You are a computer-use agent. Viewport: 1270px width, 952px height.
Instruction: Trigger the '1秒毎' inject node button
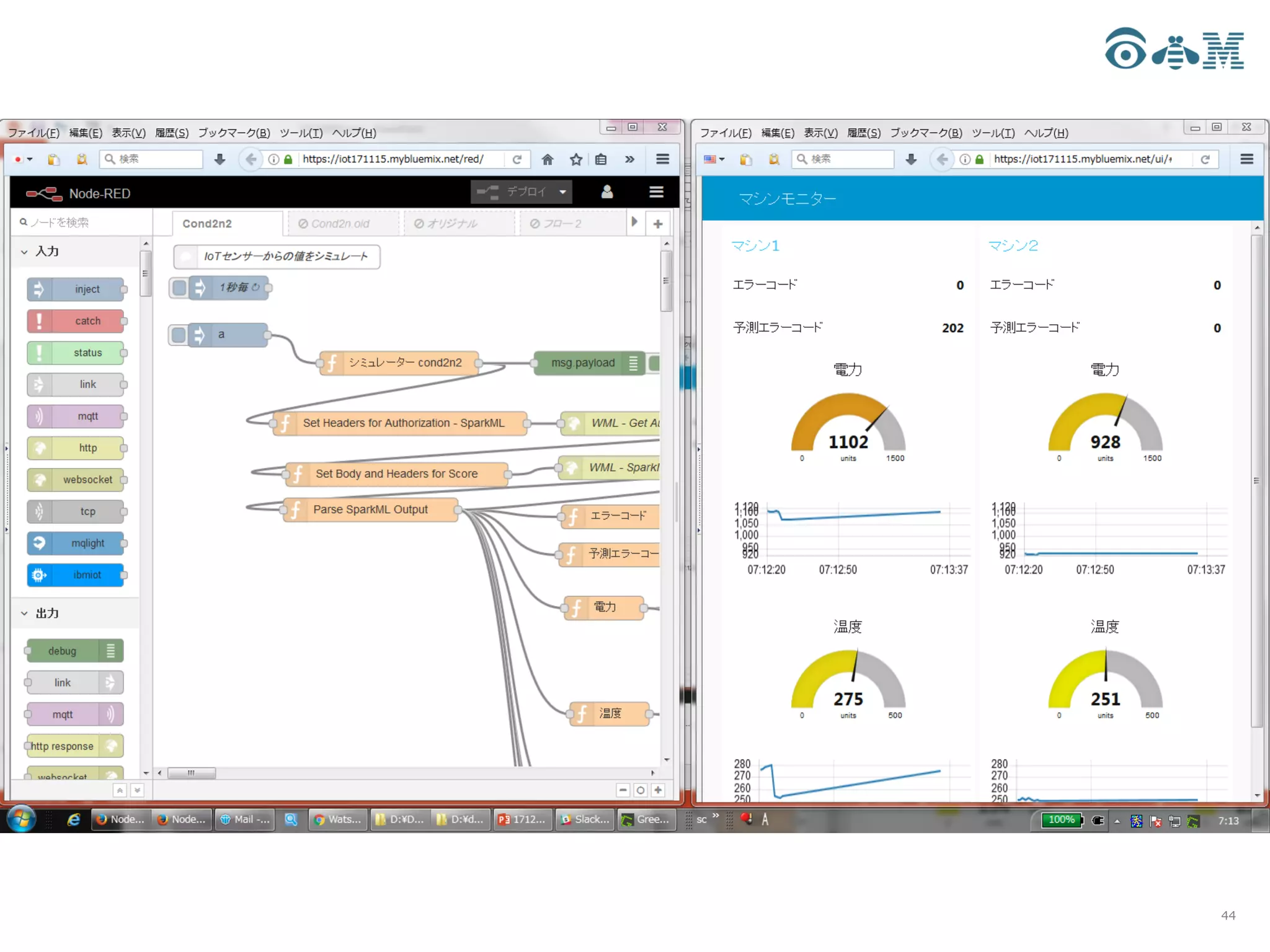point(179,288)
